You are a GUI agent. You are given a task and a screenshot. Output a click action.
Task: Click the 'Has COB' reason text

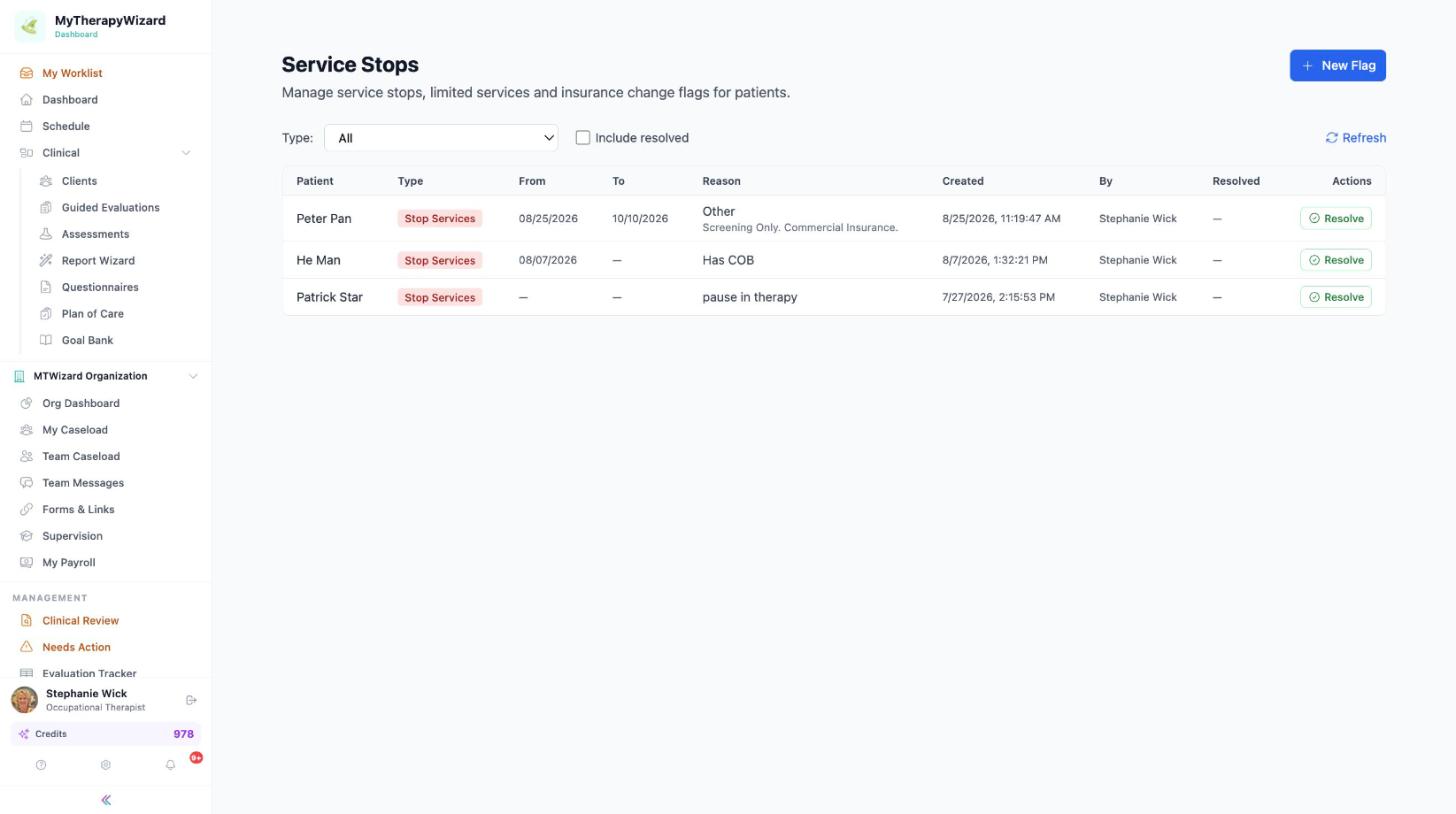pos(728,260)
